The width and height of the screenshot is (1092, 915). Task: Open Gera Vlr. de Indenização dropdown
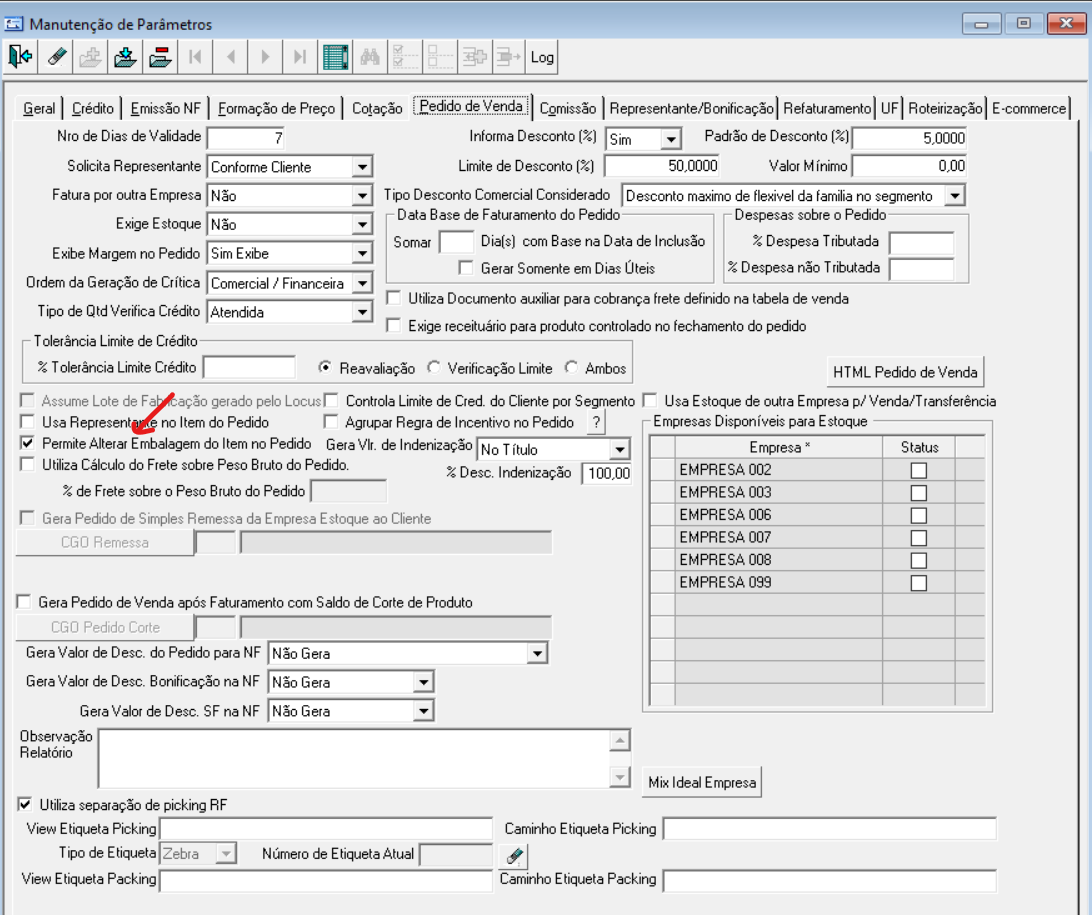619,450
